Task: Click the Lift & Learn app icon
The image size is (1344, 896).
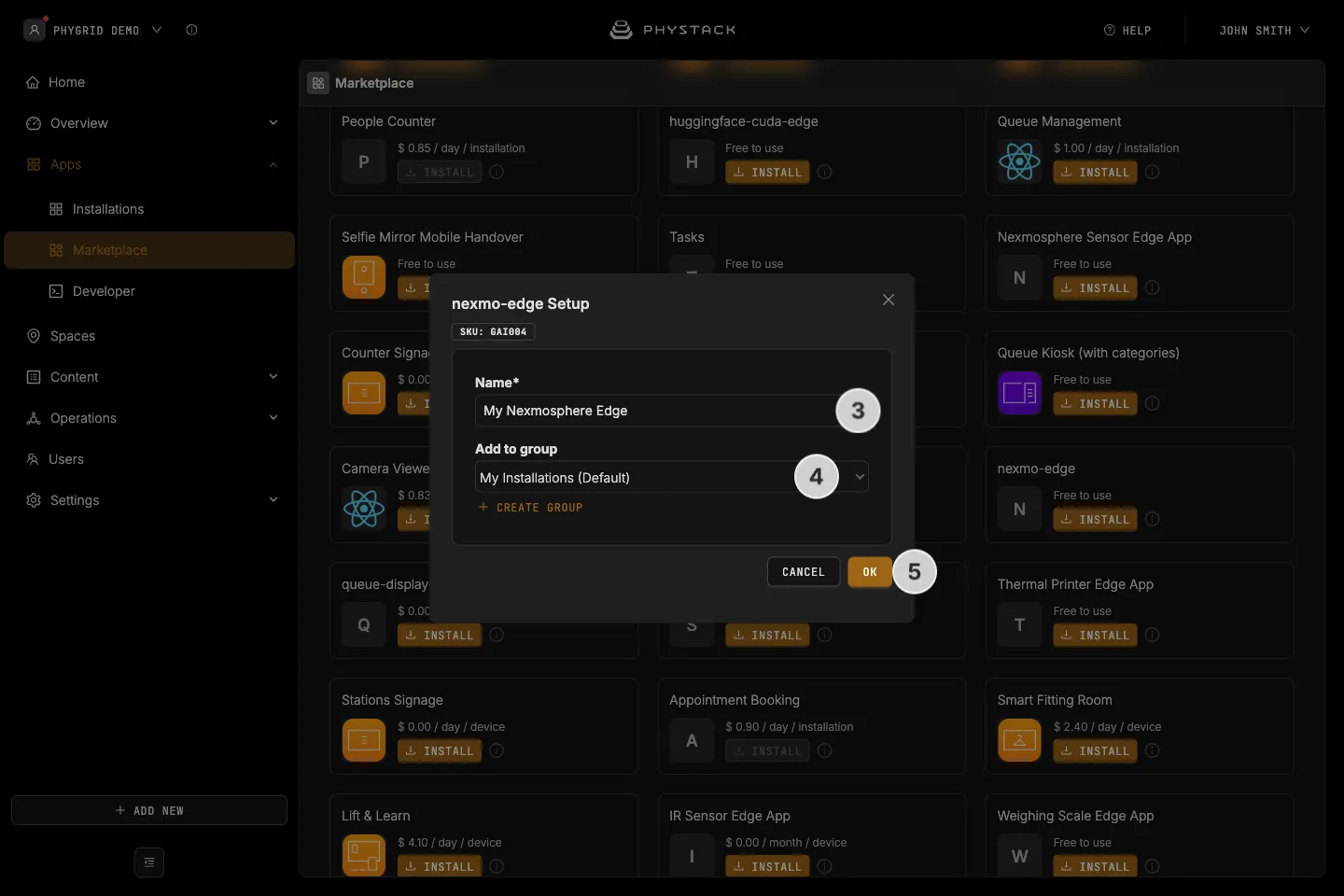Action: (364, 856)
